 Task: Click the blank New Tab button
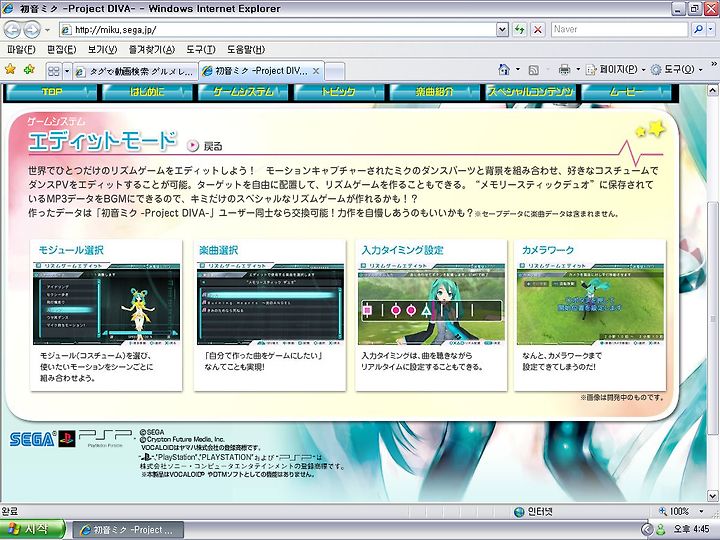(x=335, y=72)
